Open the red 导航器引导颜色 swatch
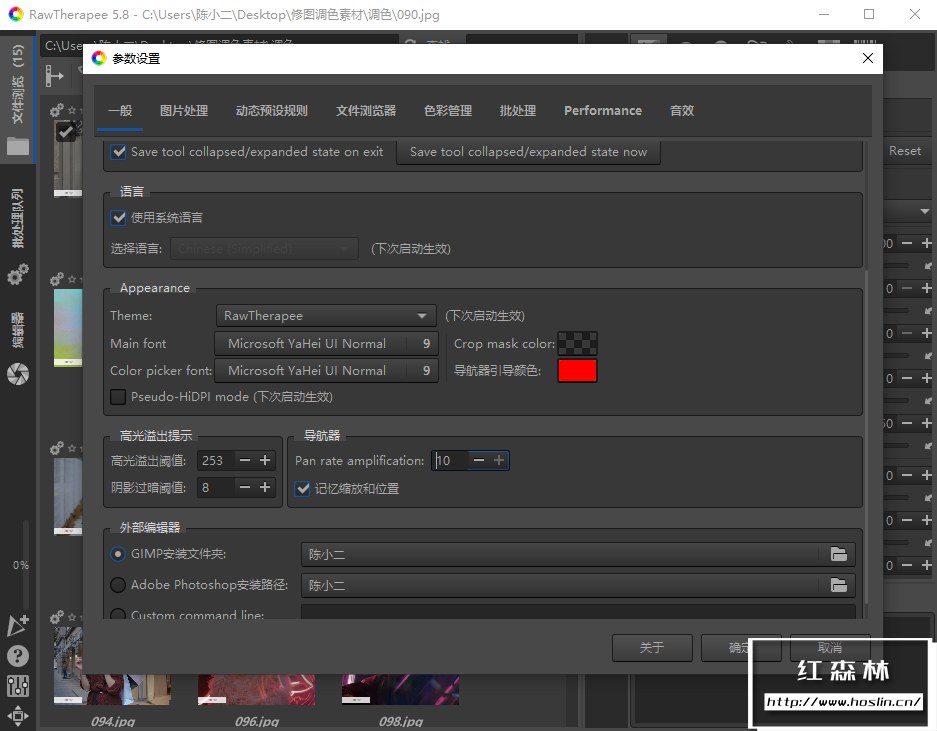937x731 pixels. pyautogui.click(x=577, y=371)
